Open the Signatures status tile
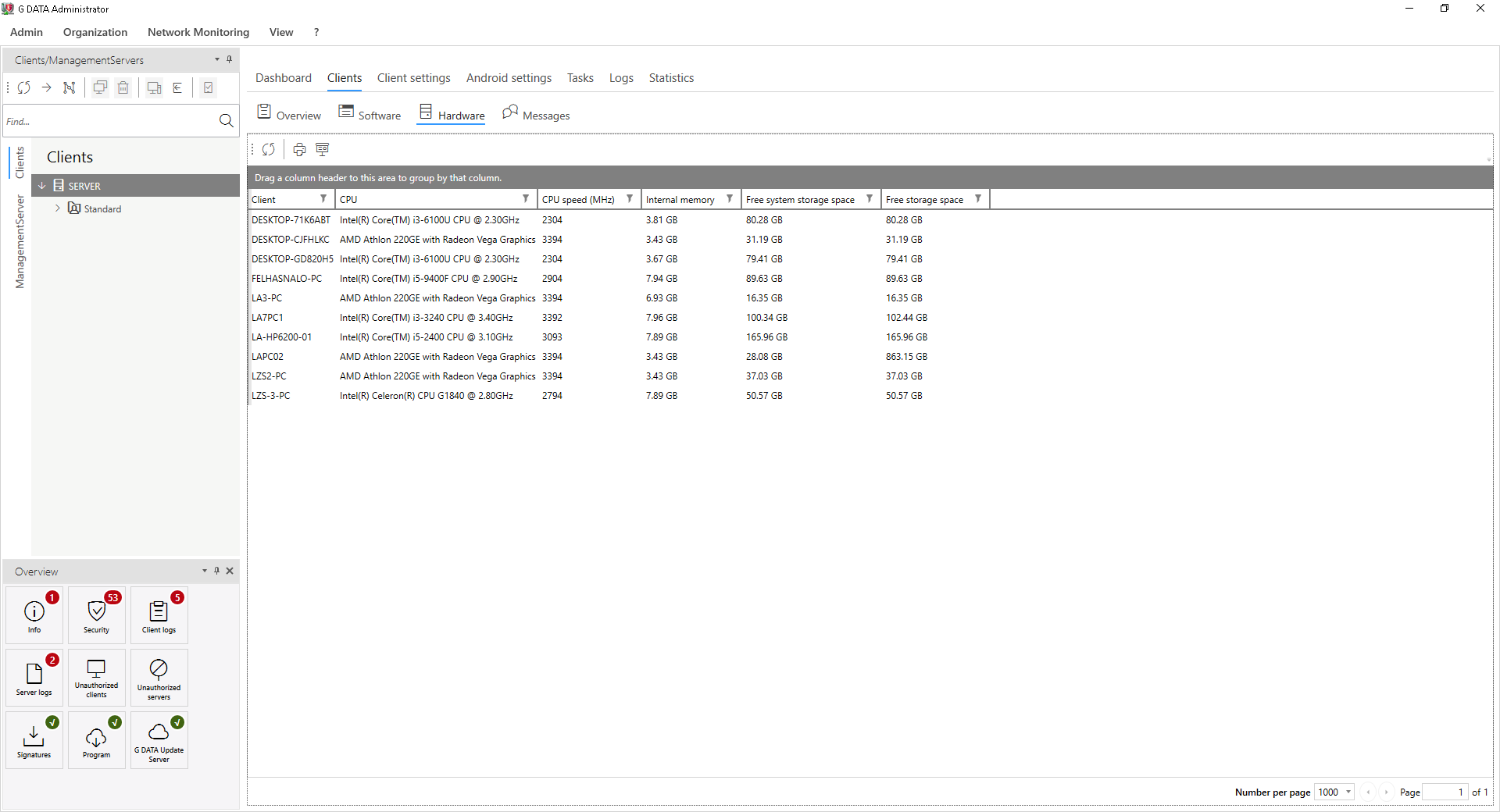1500x812 pixels. pyautogui.click(x=34, y=740)
